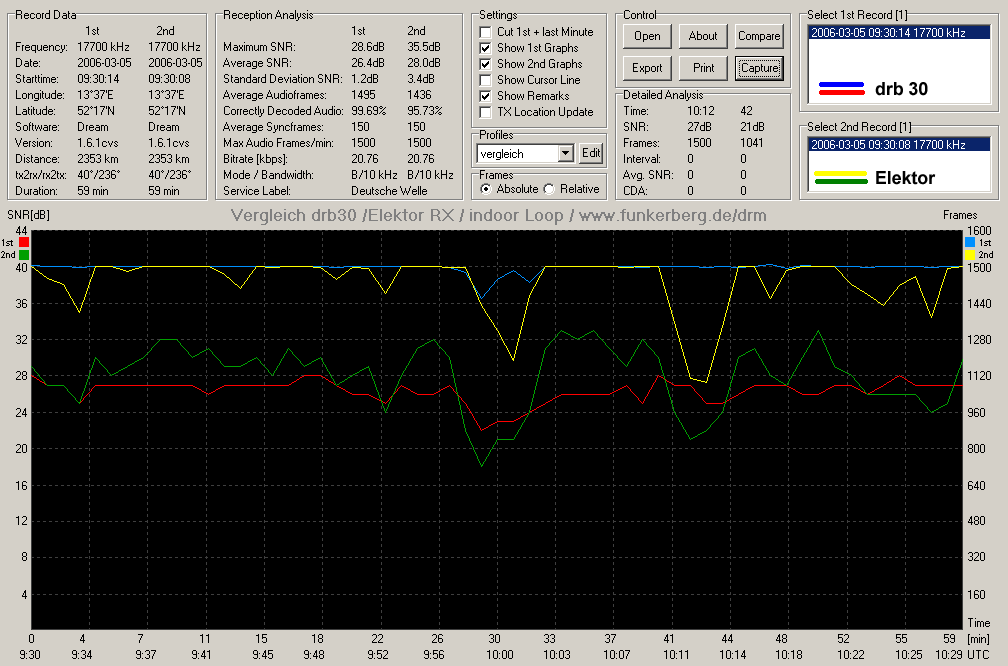
Task: Click the Maximum SNR 28.6dB value
Action: 368,47
